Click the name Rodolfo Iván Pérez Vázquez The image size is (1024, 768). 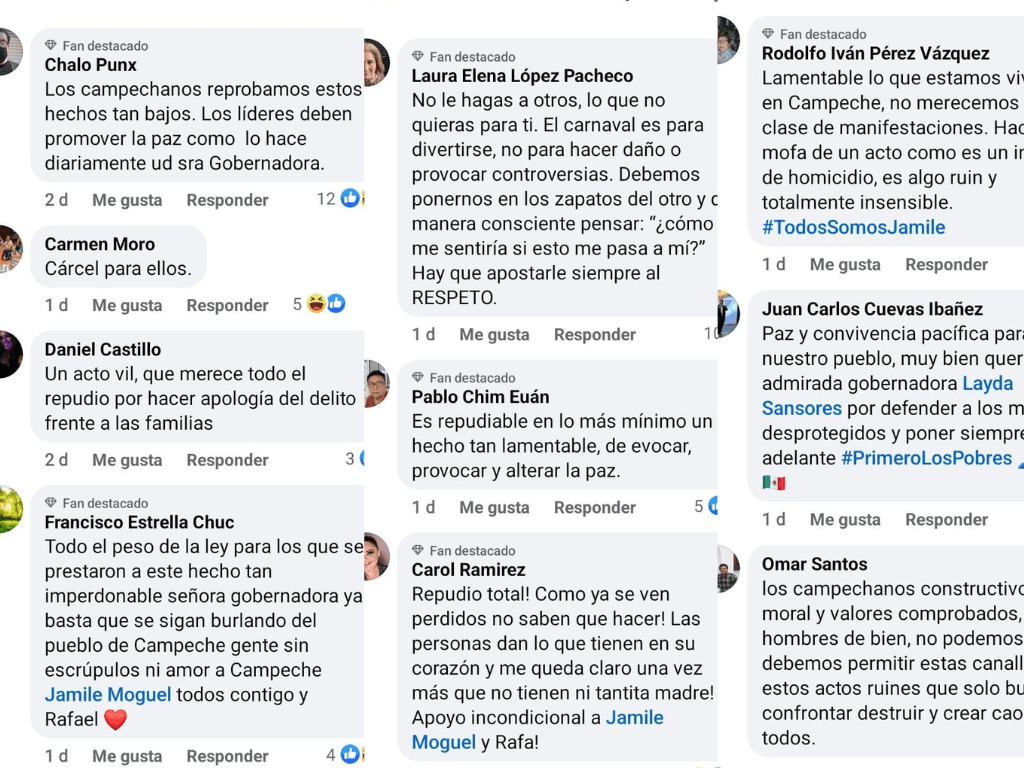pyautogui.click(x=875, y=53)
